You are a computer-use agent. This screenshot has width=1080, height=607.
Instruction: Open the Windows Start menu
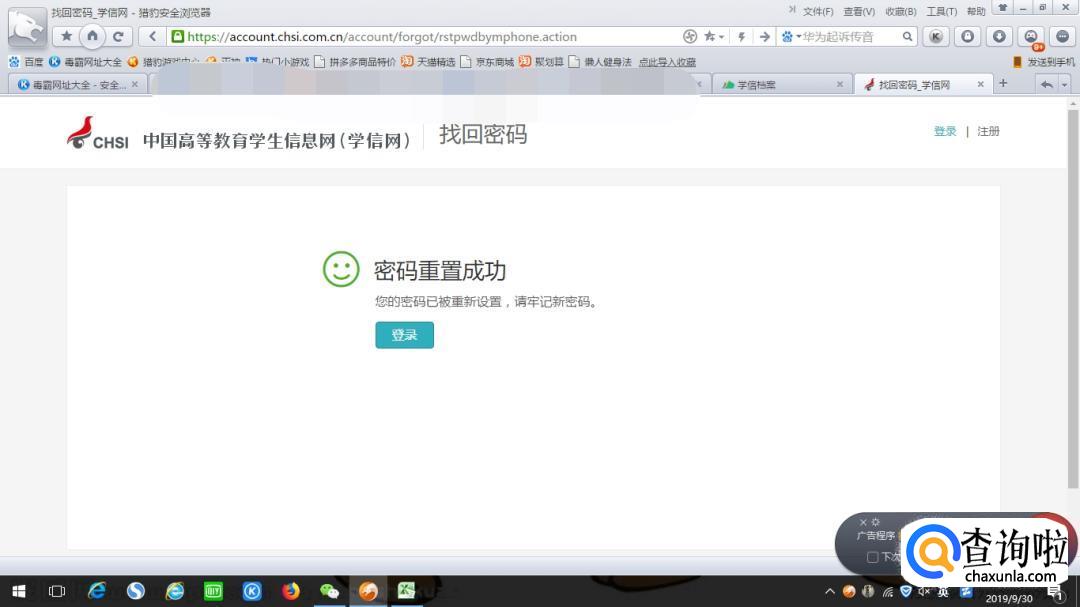click(x=18, y=591)
